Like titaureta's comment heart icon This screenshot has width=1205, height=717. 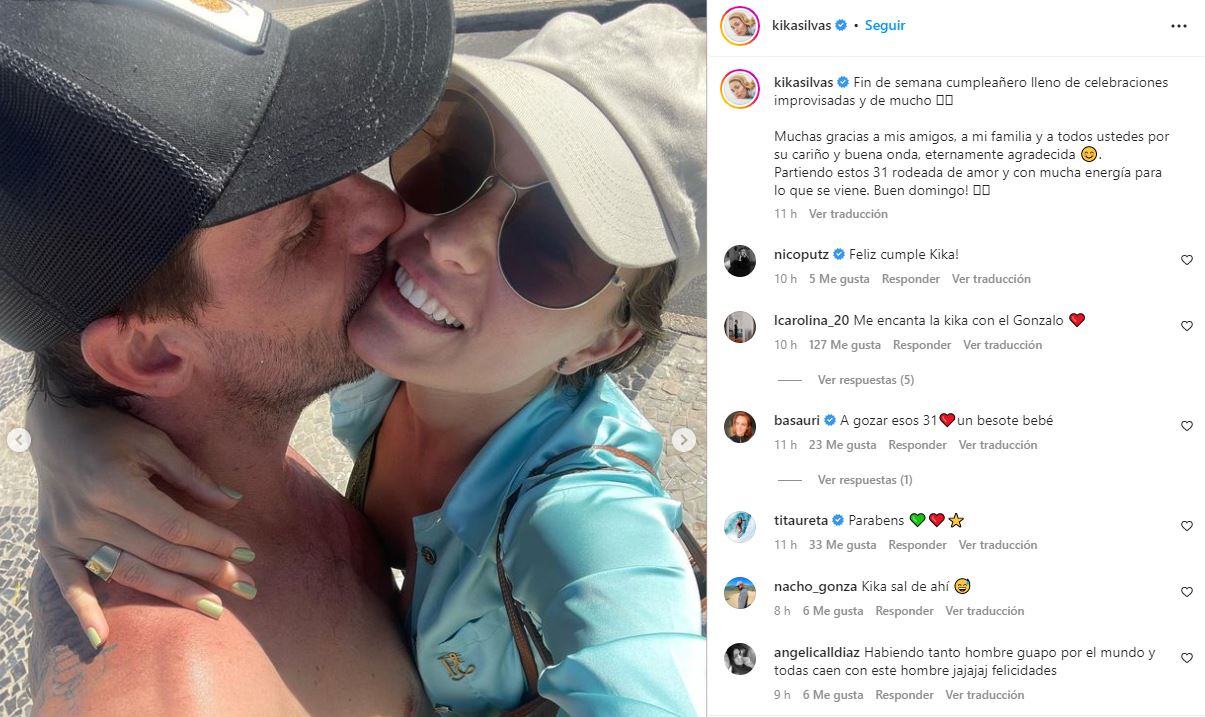coord(1187,526)
